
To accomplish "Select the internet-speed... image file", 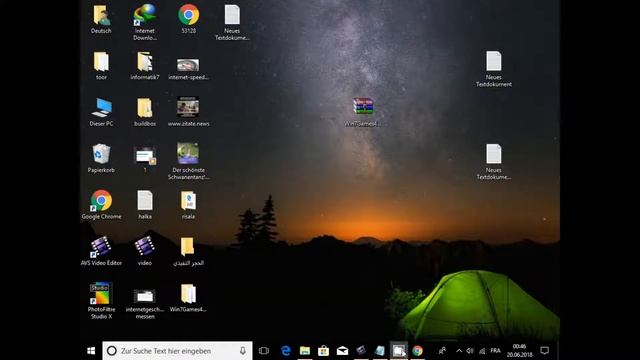I will (x=188, y=65).
